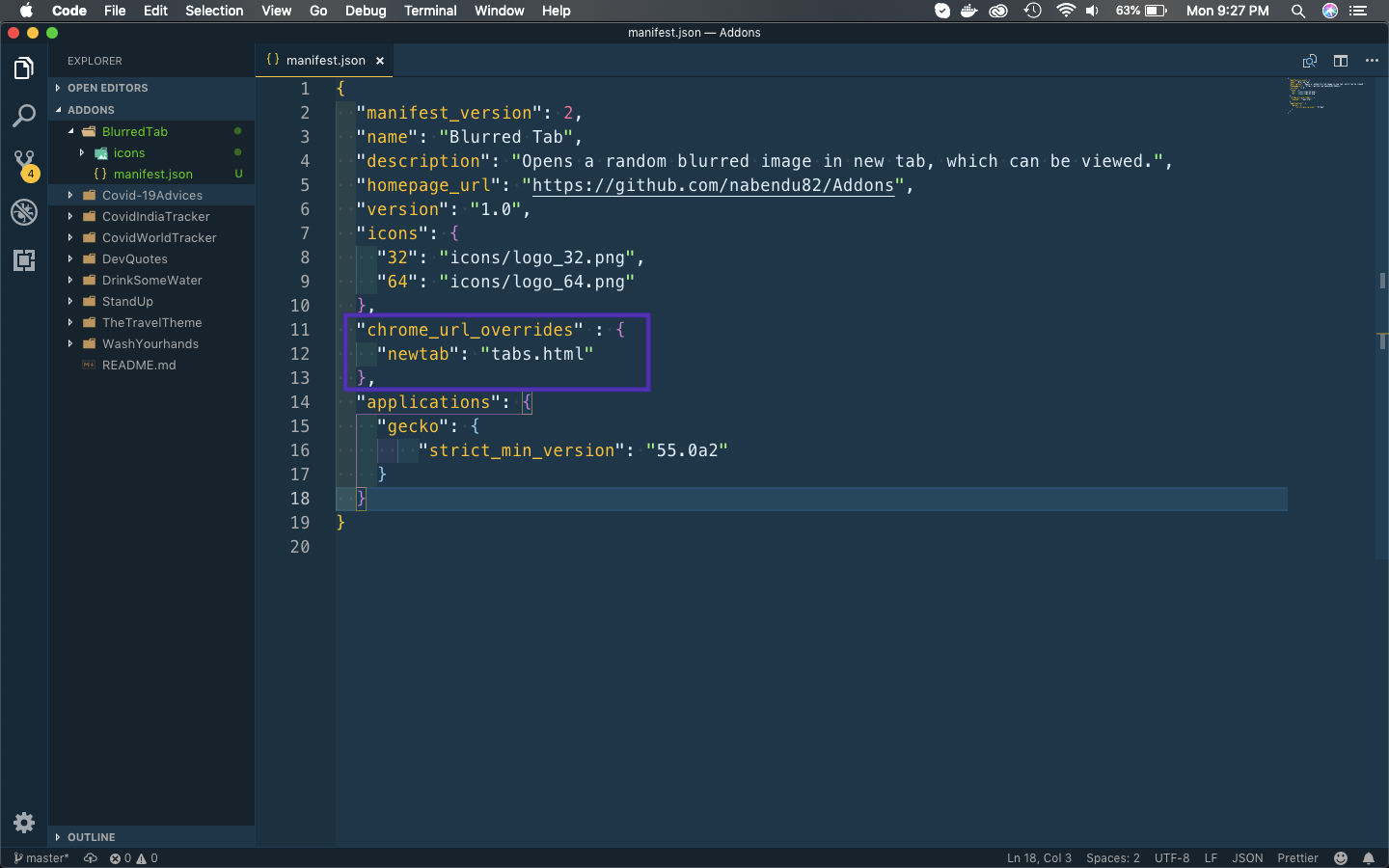Open the Apple menu
Screen dimensions: 1389x868
[x=26, y=11]
